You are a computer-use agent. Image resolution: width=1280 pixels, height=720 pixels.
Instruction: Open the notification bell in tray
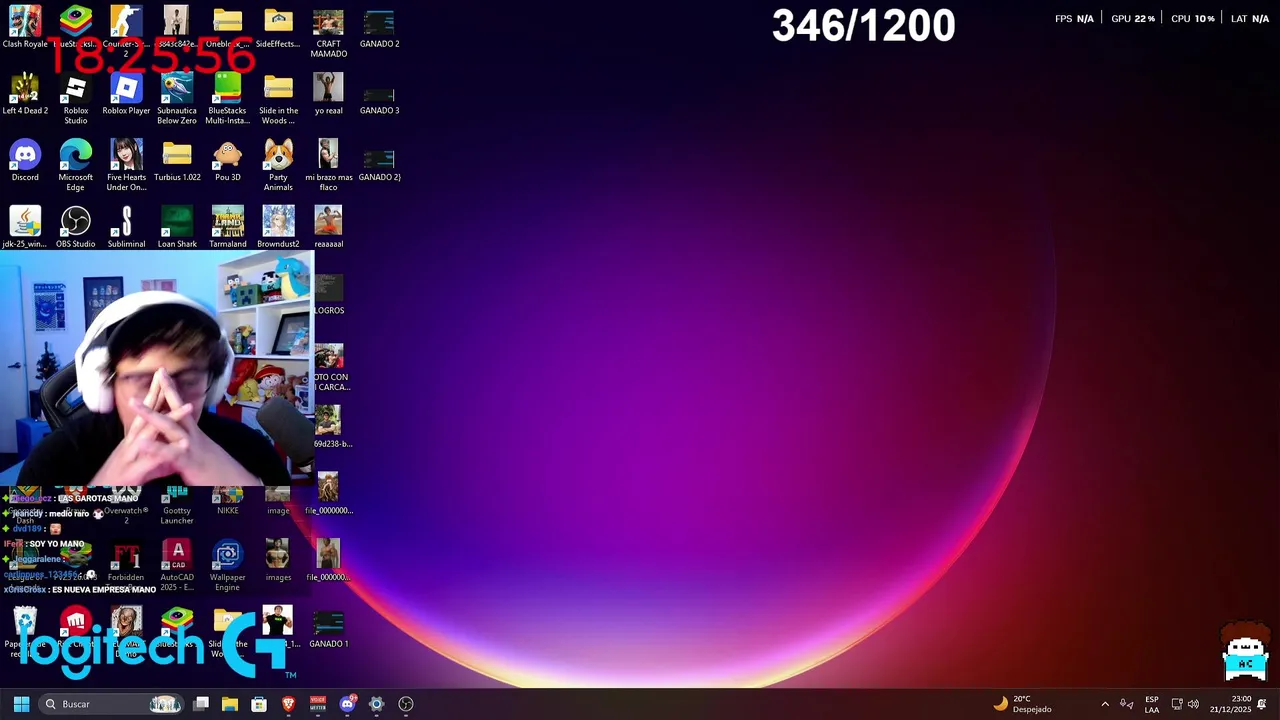click(x=1262, y=704)
